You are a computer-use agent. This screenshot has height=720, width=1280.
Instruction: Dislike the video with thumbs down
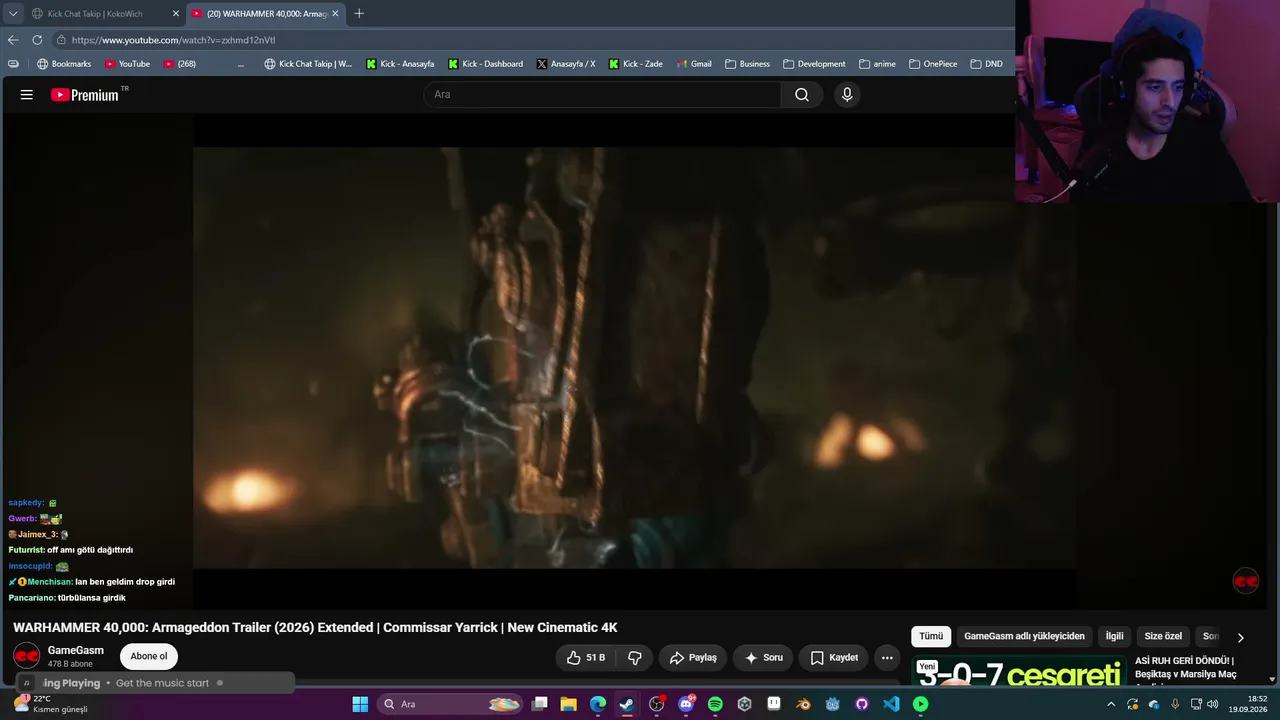[x=634, y=658]
